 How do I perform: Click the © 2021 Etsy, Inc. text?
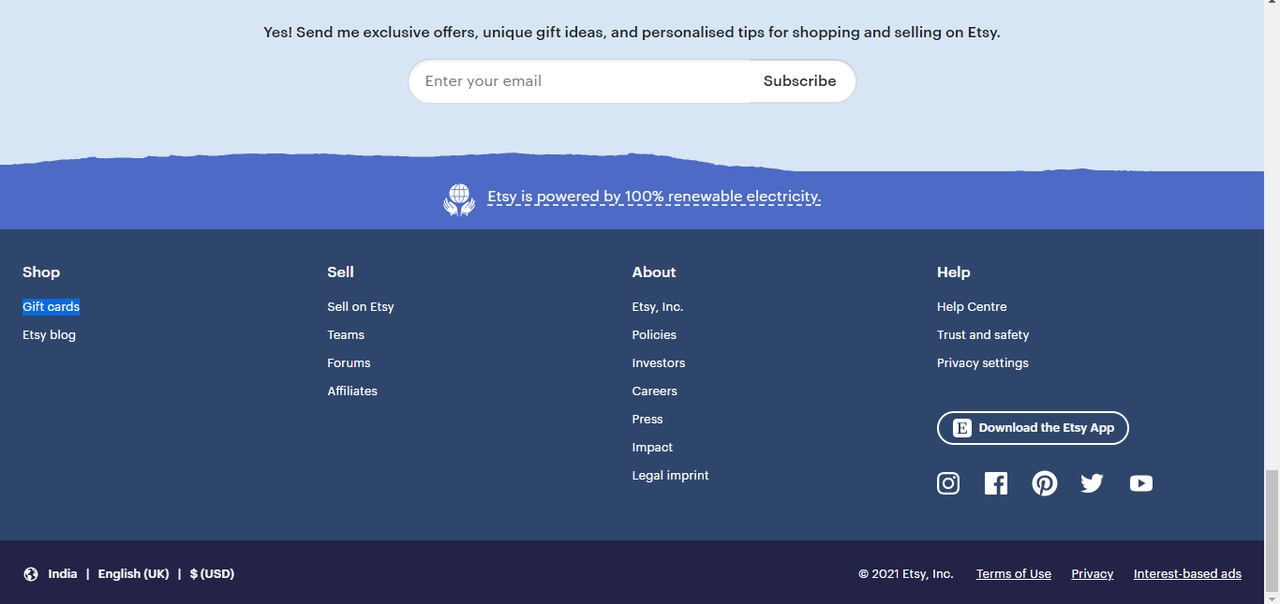[x=906, y=574]
